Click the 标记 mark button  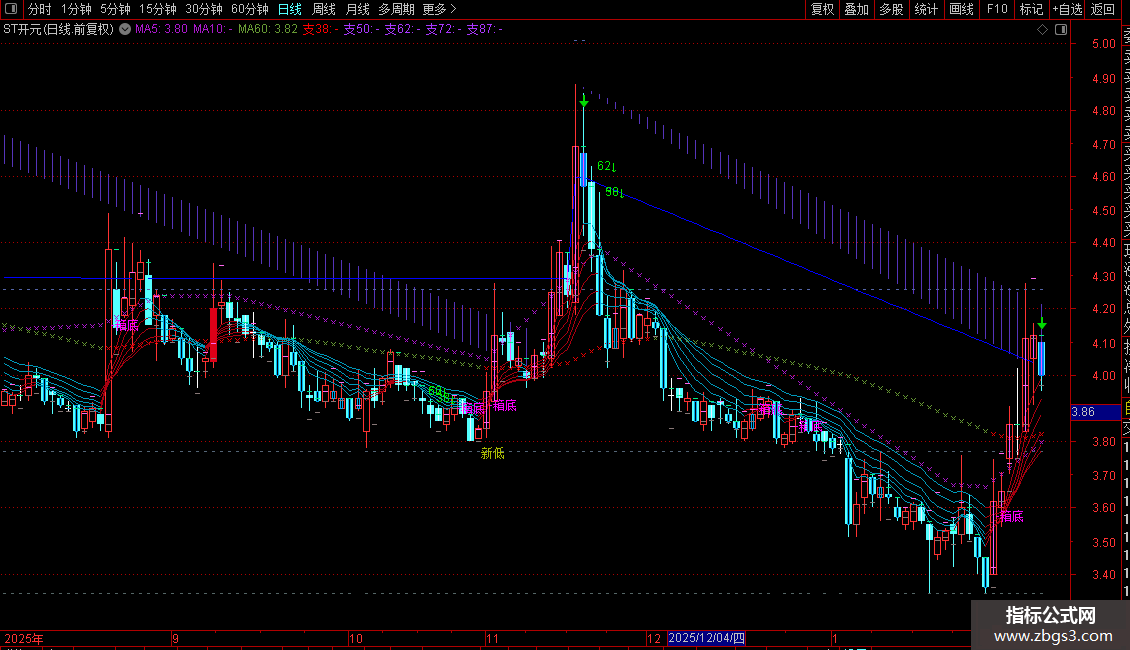[1031, 9]
